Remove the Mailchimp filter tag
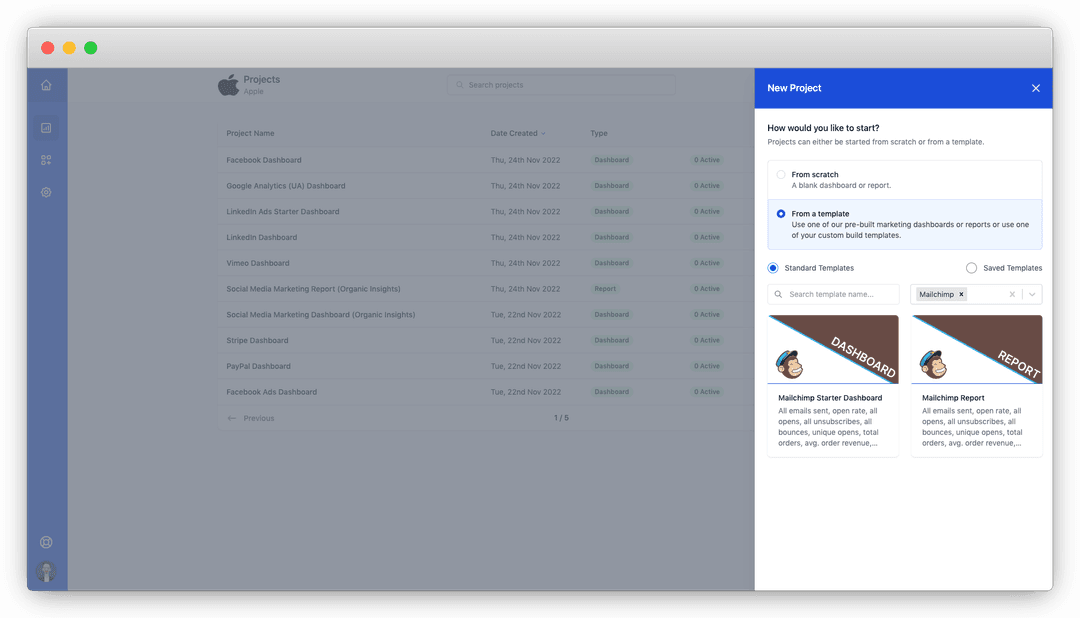 coord(961,294)
